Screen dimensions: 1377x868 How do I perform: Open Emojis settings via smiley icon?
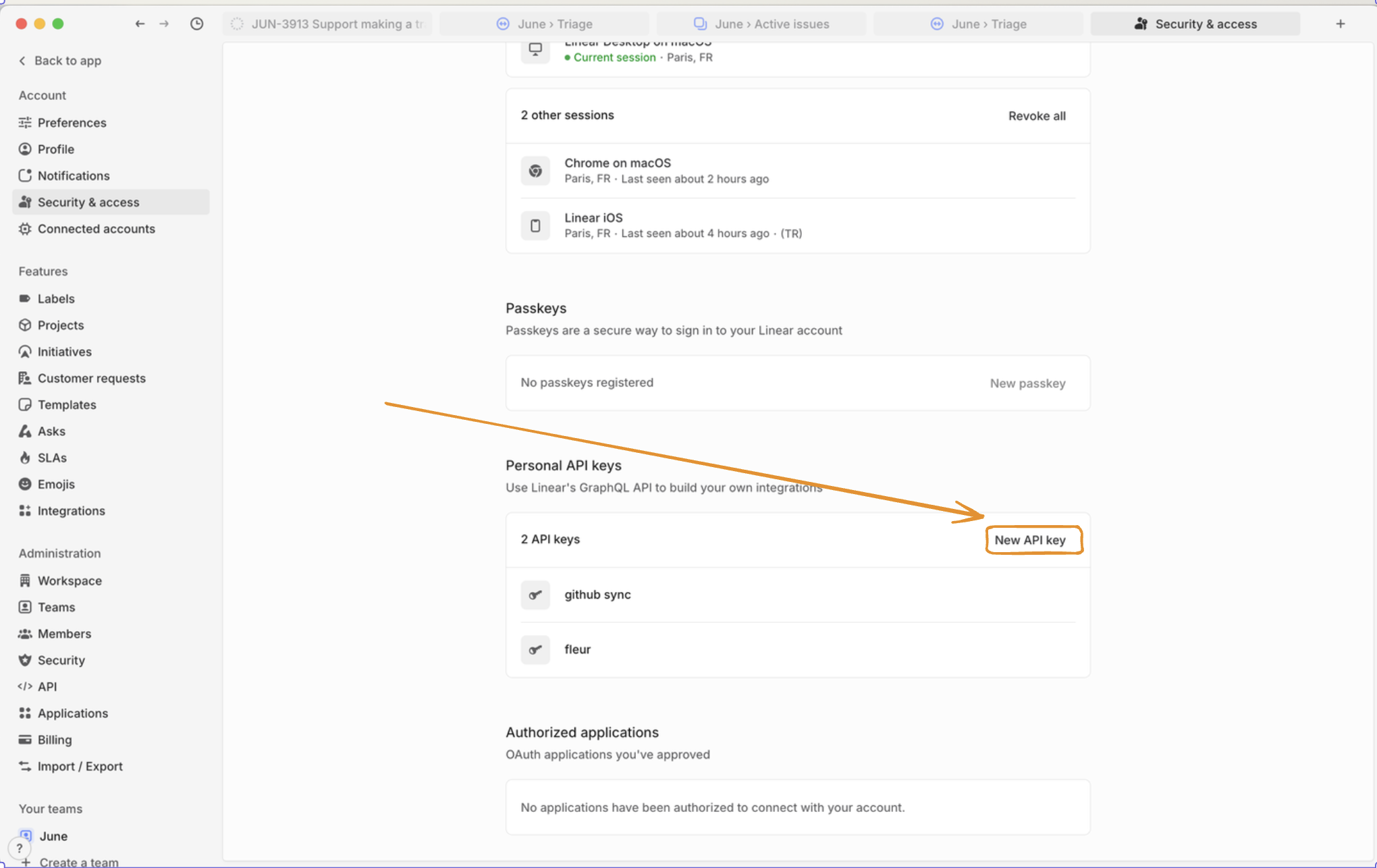coord(25,484)
